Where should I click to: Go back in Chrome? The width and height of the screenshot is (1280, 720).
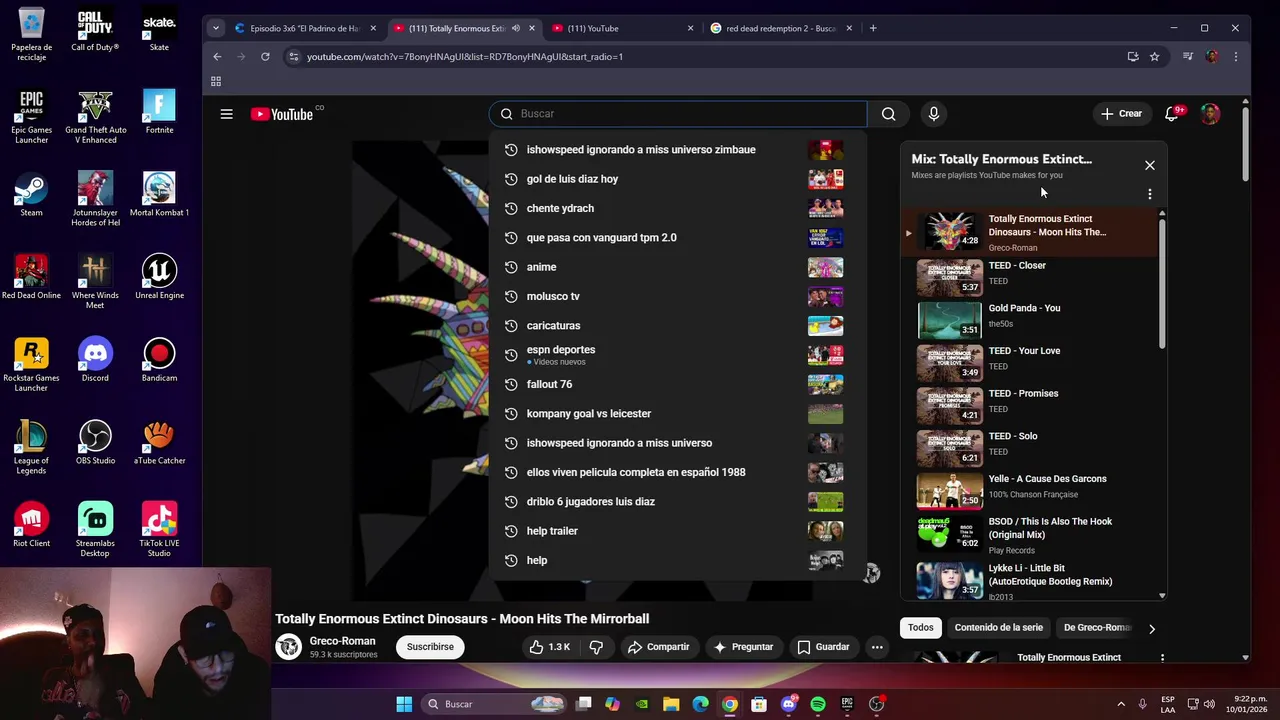click(217, 57)
